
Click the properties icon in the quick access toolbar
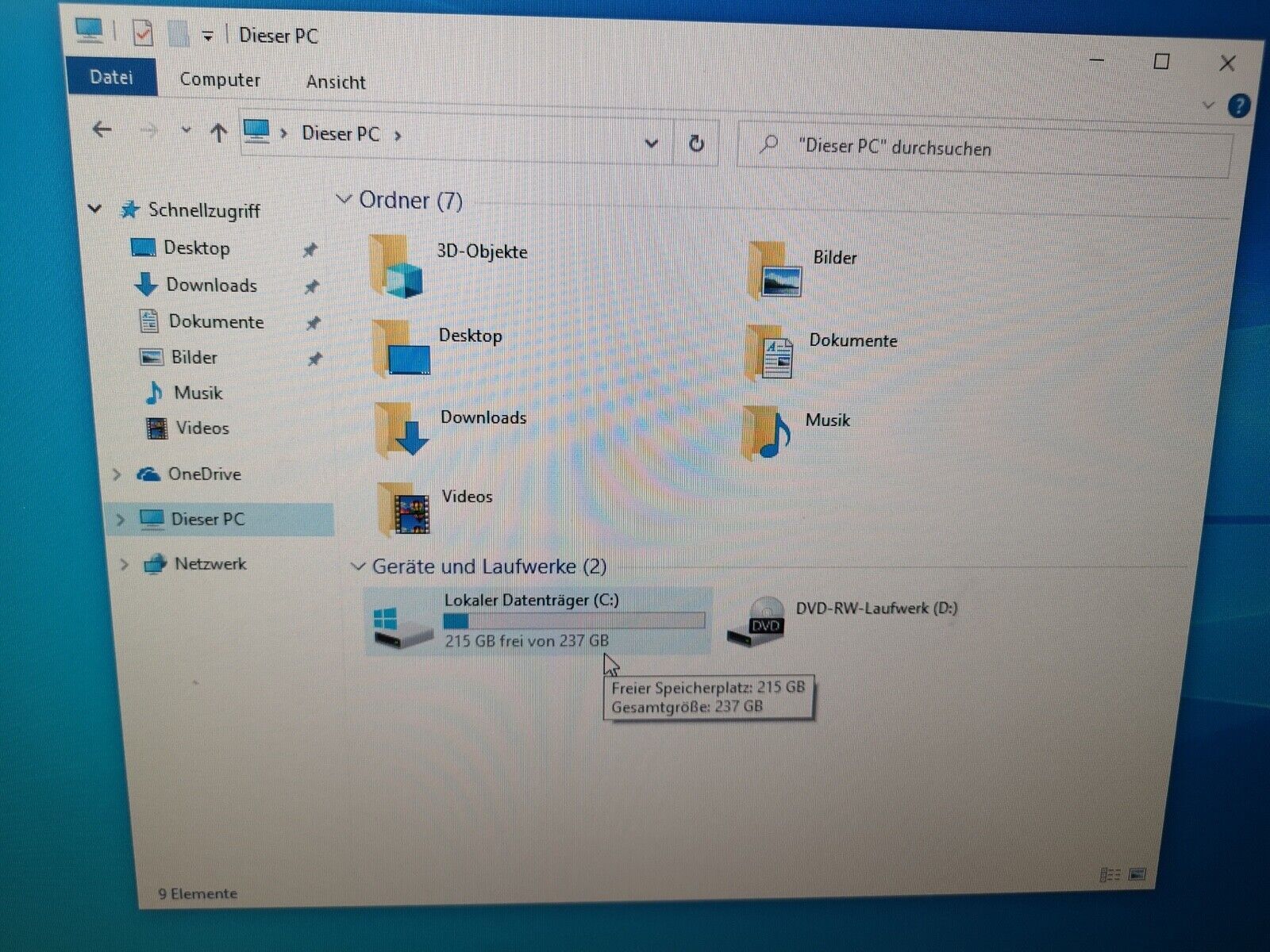click(143, 34)
